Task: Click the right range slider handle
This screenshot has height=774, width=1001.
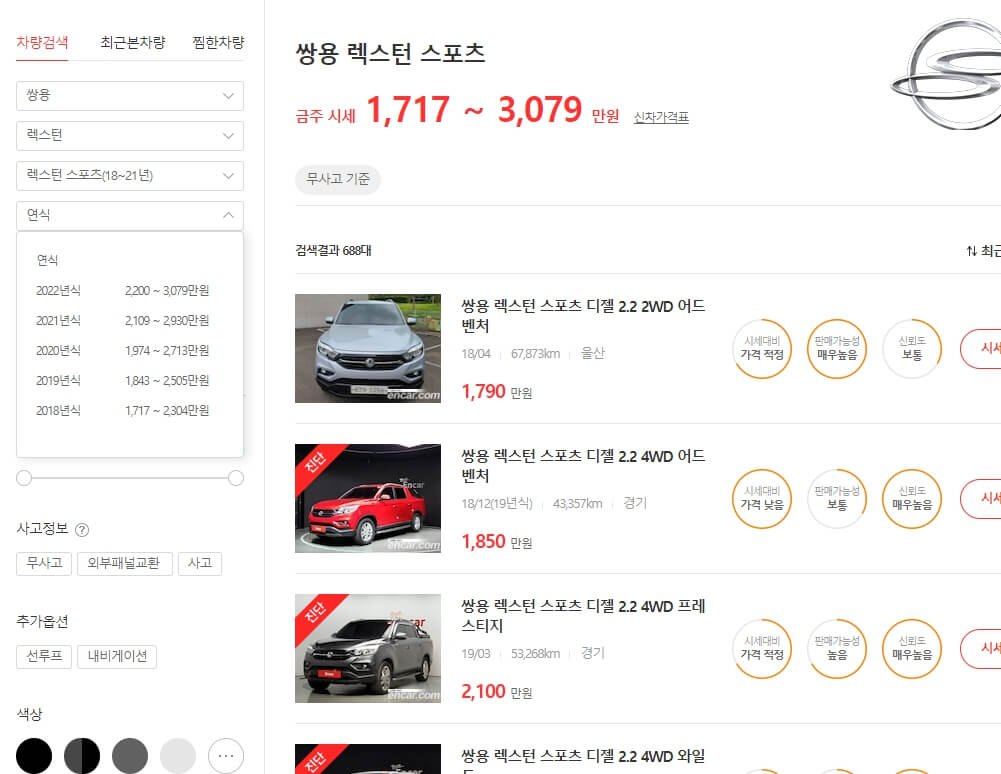Action: pyautogui.click(x=236, y=478)
